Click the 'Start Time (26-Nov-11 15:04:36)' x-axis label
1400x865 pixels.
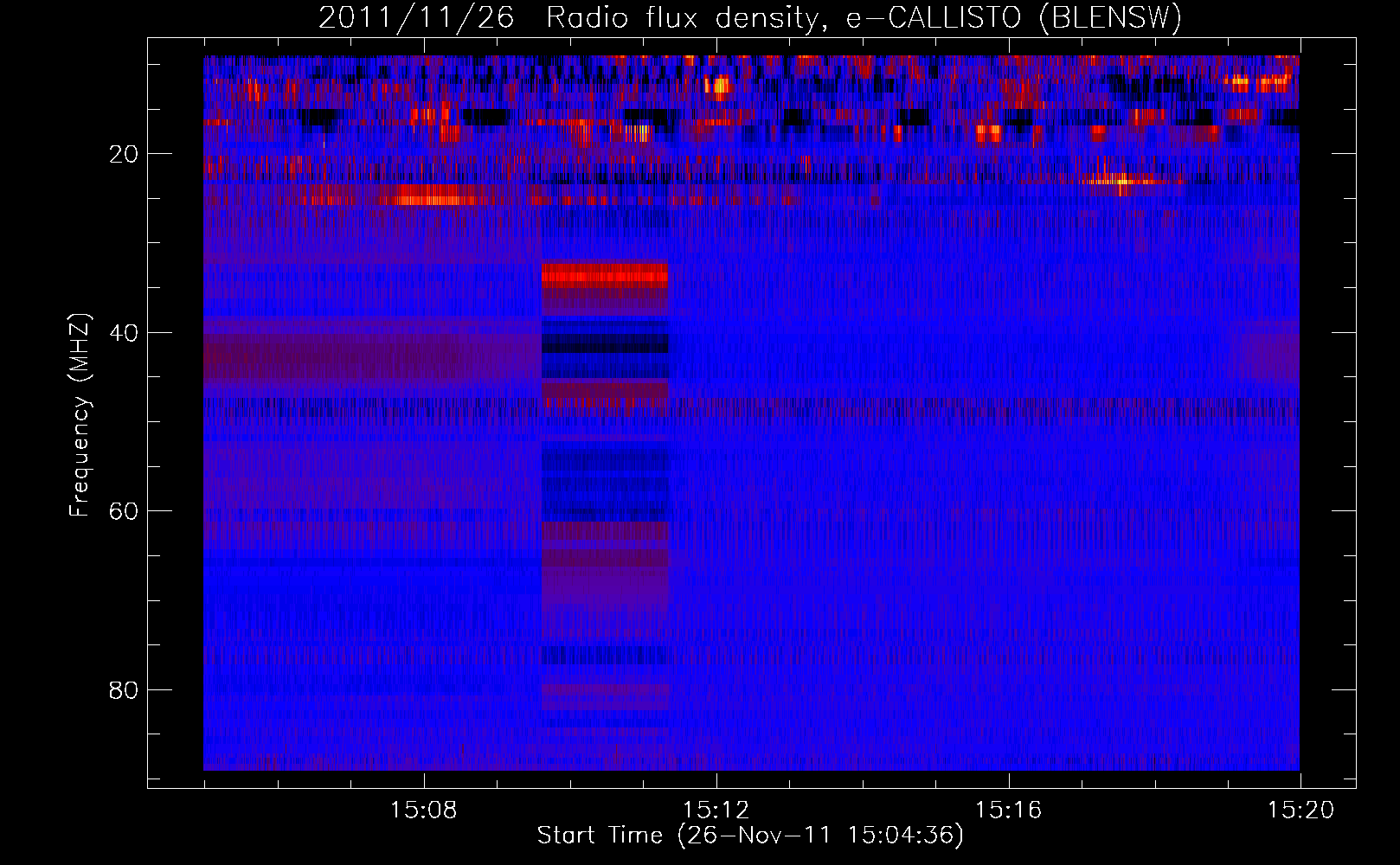750,836
